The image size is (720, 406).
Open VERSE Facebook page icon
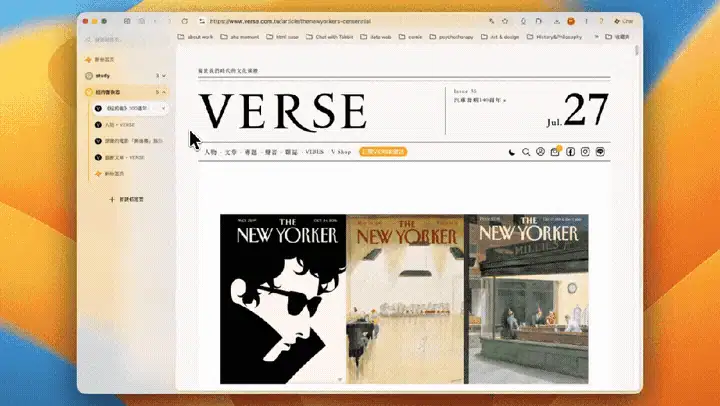coord(570,152)
